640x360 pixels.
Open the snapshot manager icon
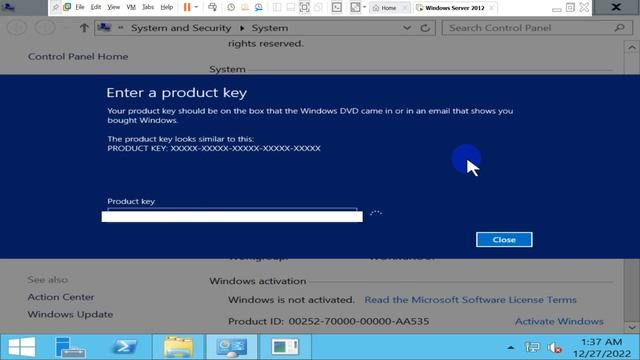point(259,7)
